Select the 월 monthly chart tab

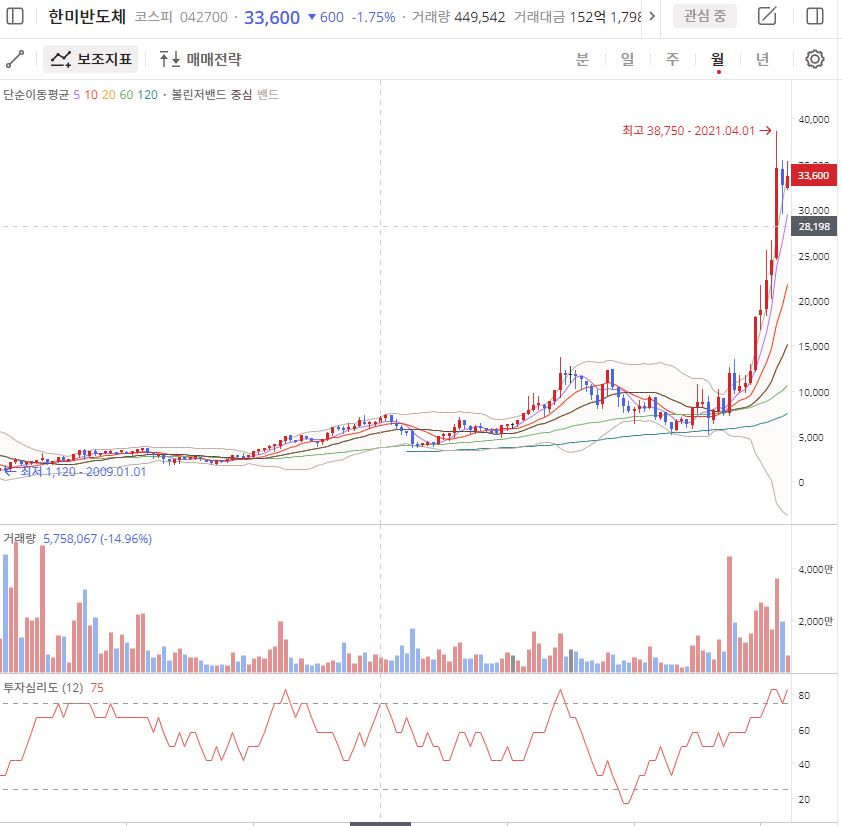717,59
